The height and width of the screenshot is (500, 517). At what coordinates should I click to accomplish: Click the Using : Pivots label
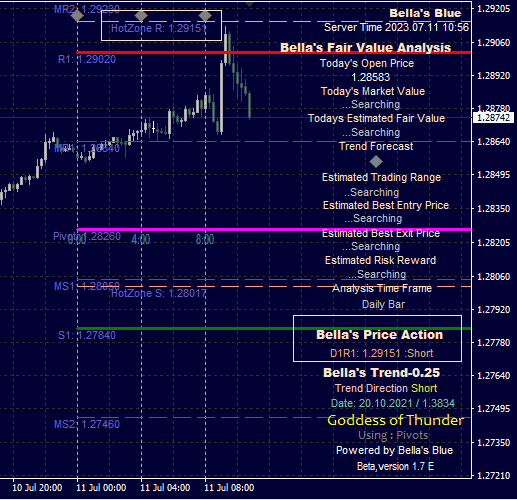(x=393, y=435)
